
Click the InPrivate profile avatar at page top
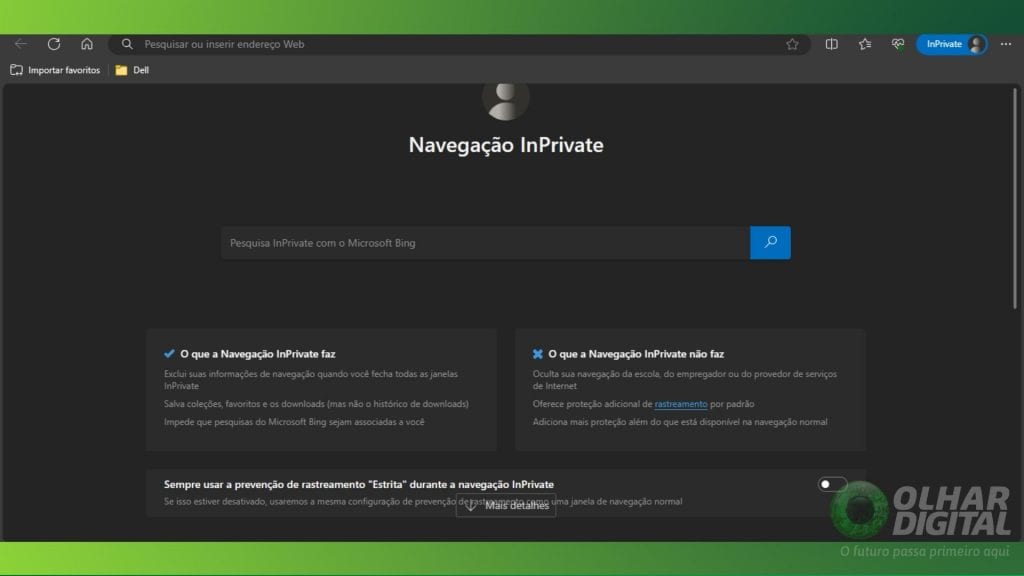(505, 100)
